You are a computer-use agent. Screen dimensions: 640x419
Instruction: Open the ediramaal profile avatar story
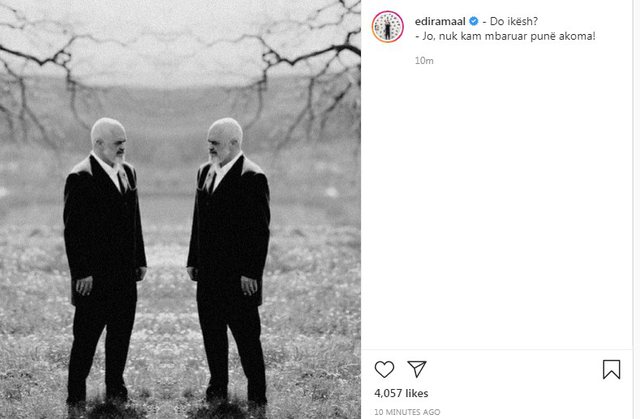point(387,27)
